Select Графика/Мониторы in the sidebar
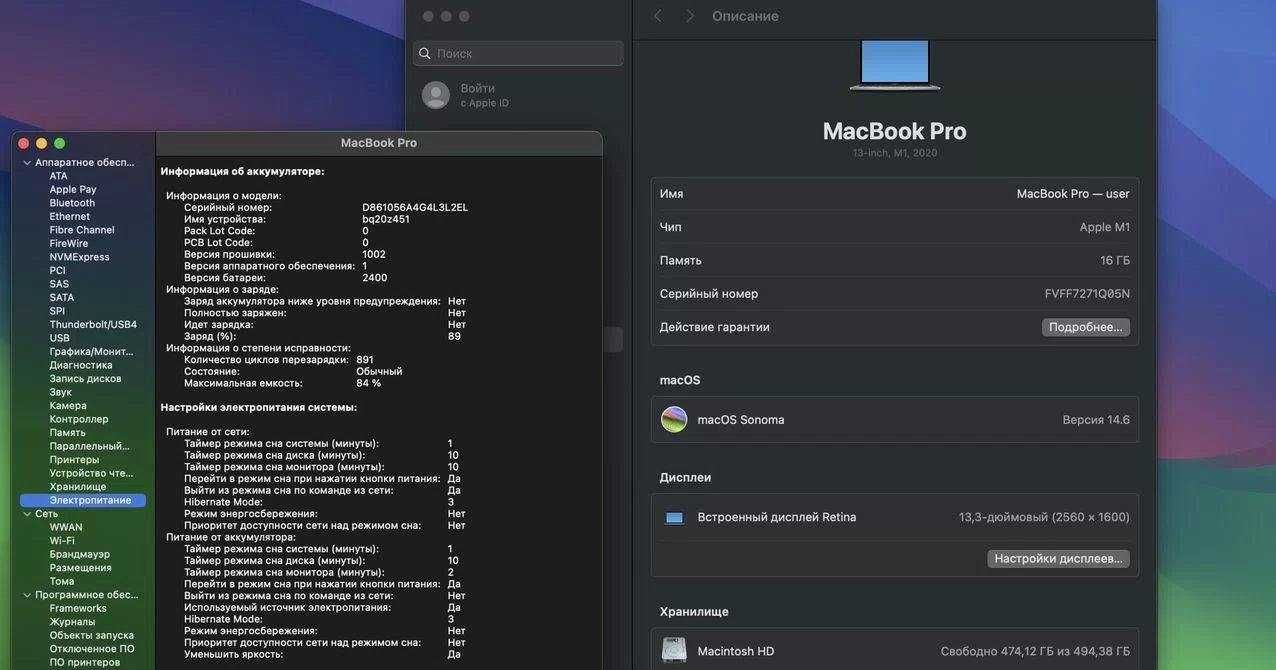The image size is (1276, 670). 92,352
